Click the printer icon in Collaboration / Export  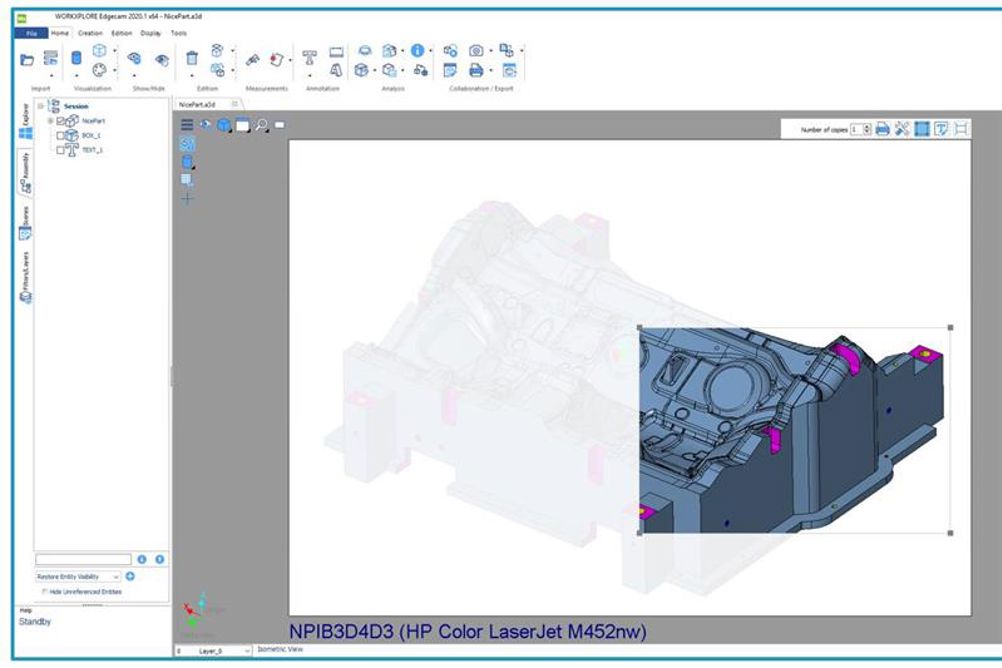pyautogui.click(x=476, y=70)
